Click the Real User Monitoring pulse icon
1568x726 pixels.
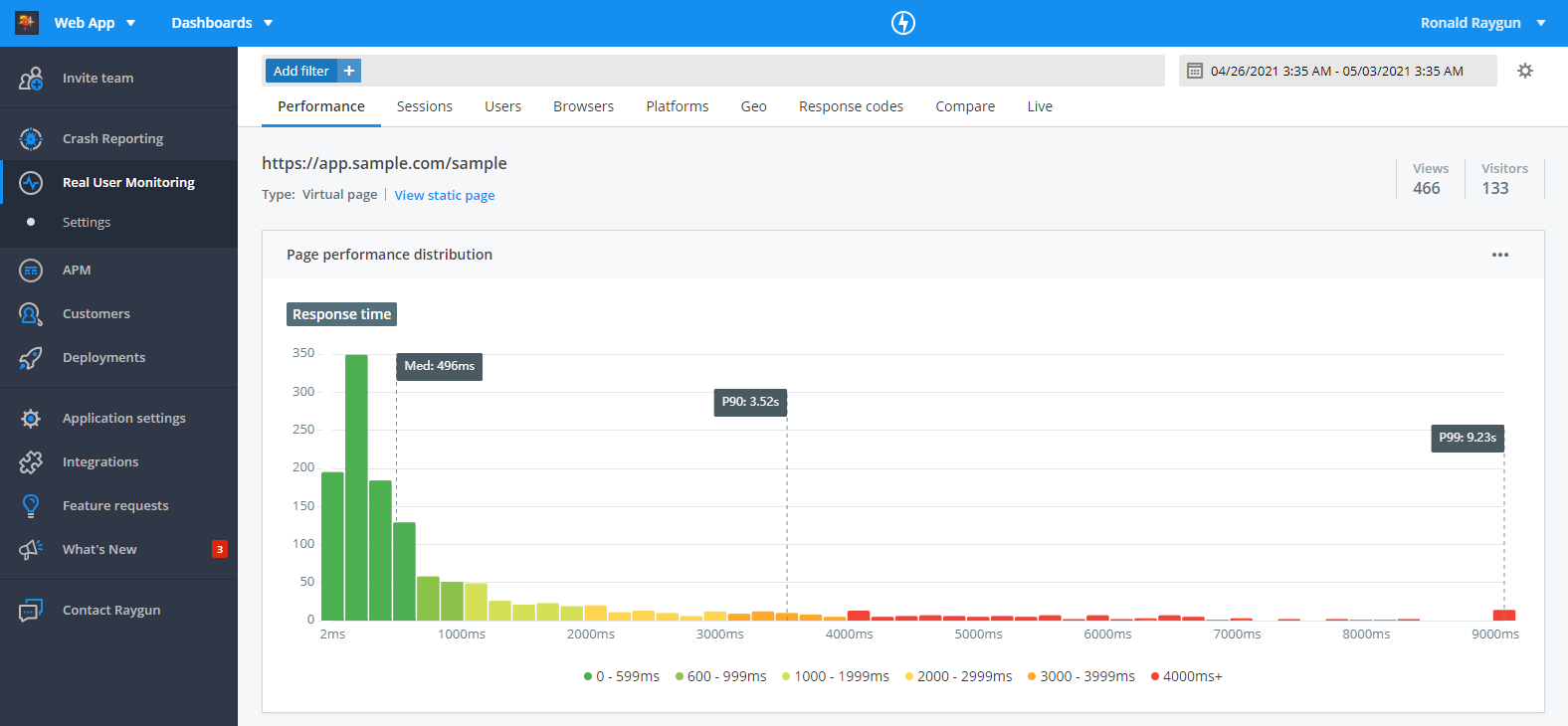click(31, 183)
